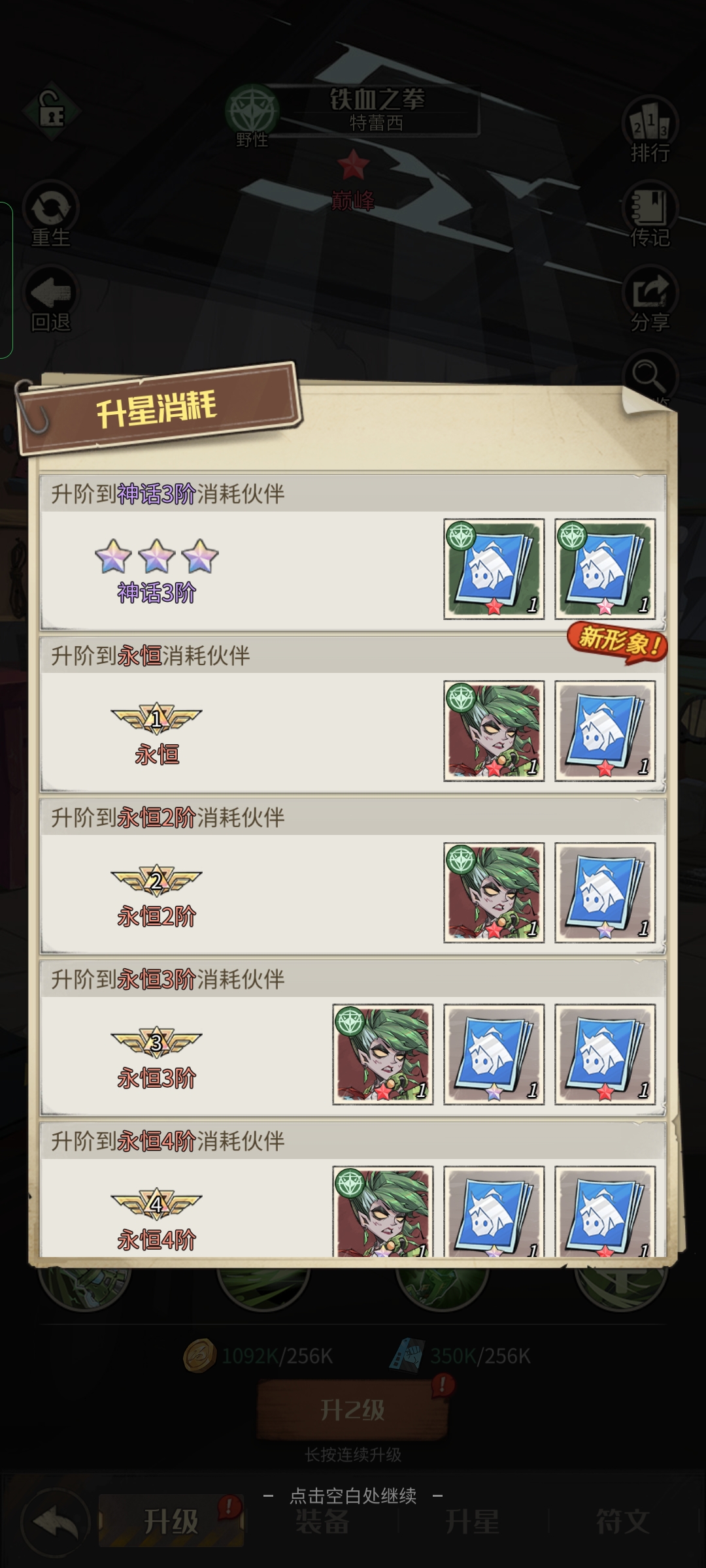Screen dimensions: 706x1568
Task: Tap the 升2级 upgrade button
Action: point(353,1410)
